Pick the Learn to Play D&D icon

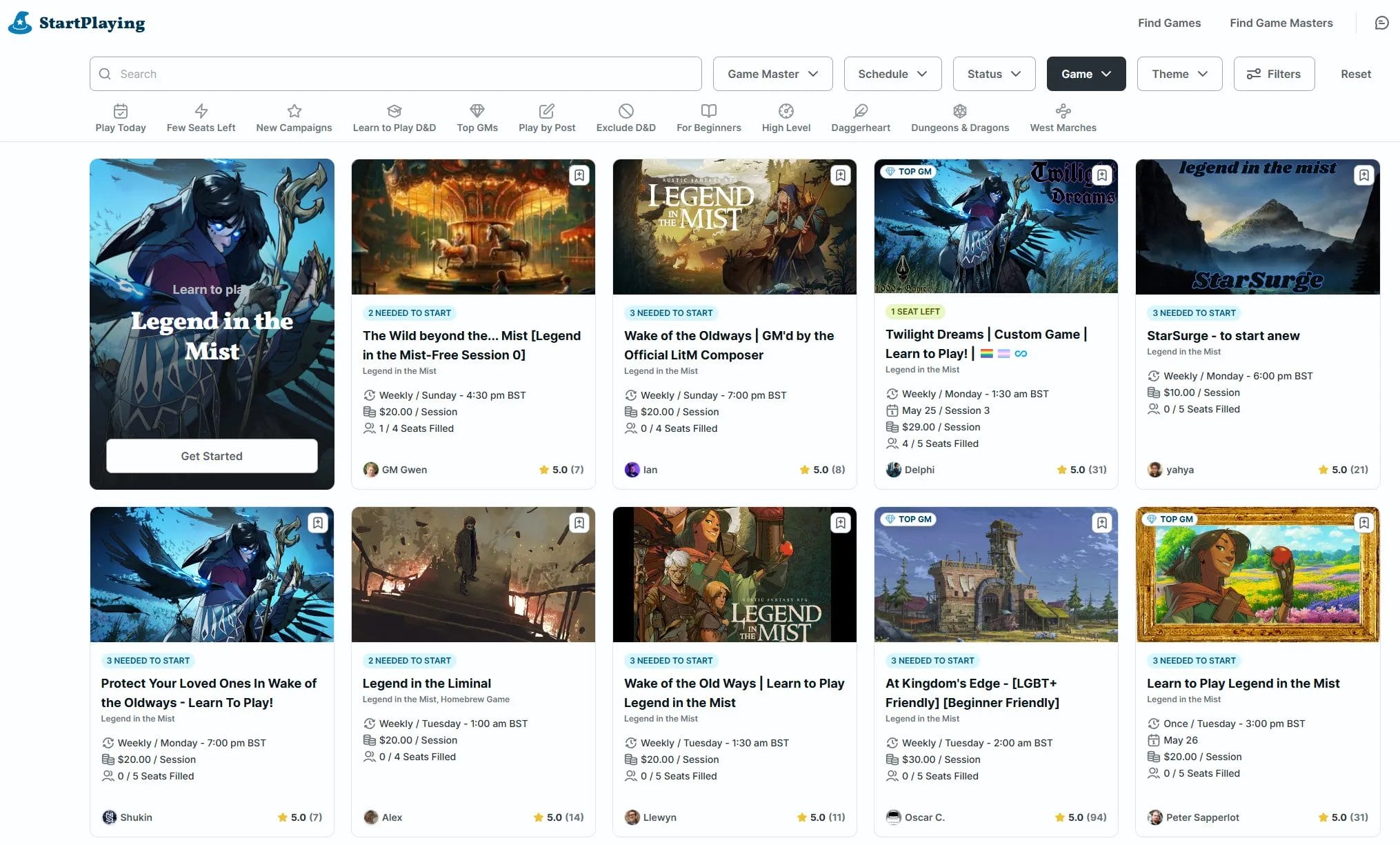(394, 110)
